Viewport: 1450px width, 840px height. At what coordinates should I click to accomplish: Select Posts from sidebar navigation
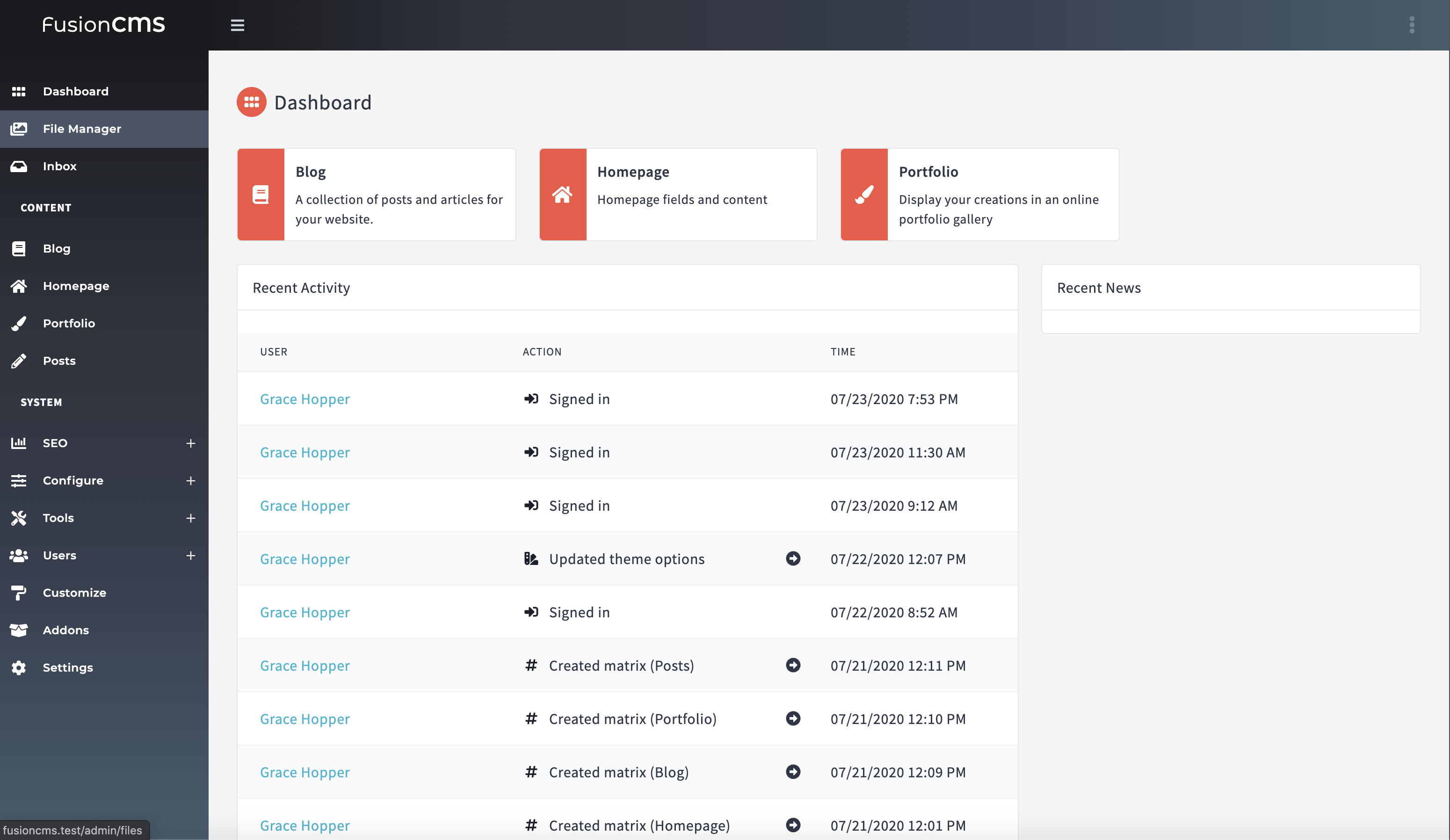(58, 360)
